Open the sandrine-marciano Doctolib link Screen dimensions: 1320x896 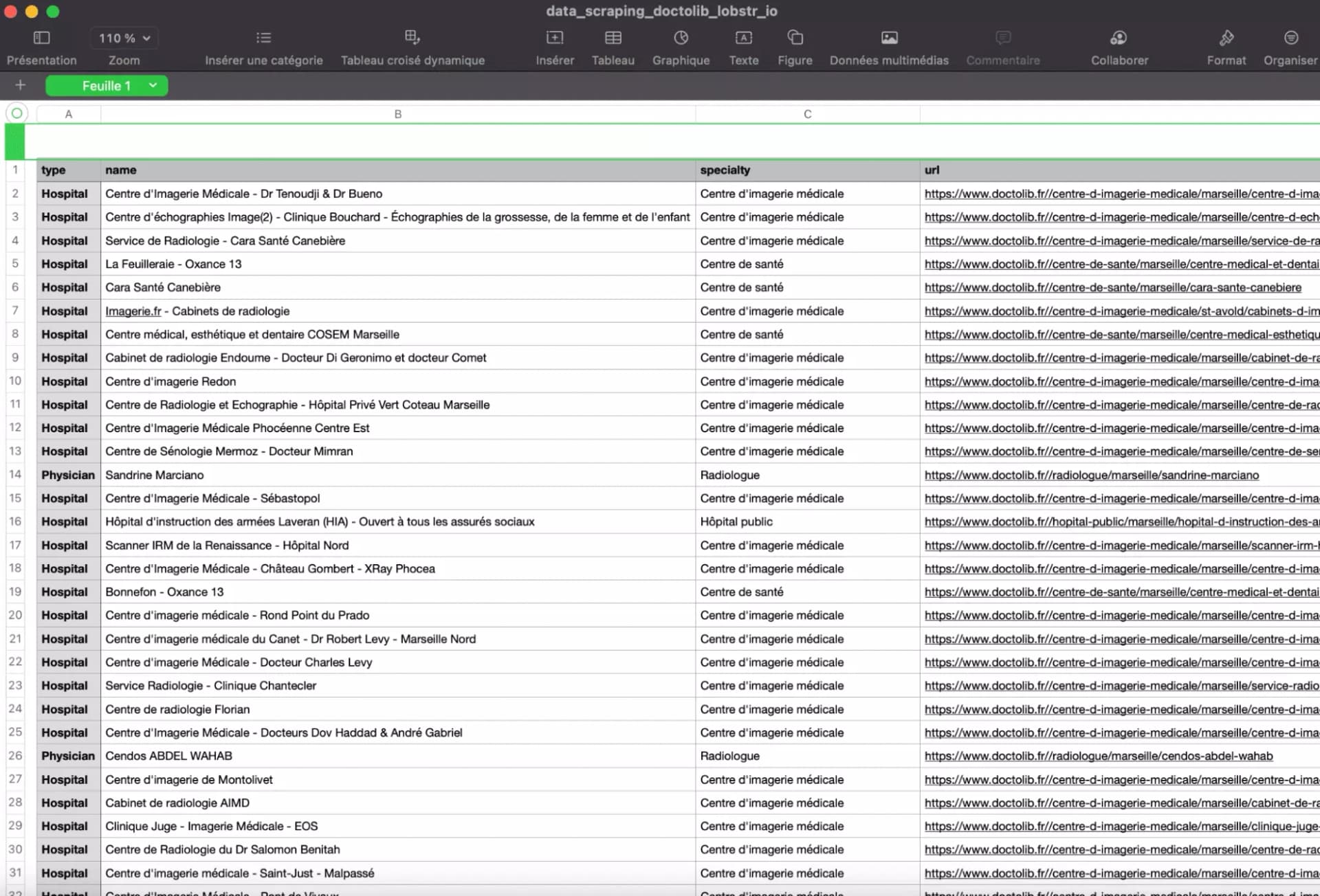(1092, 475)
